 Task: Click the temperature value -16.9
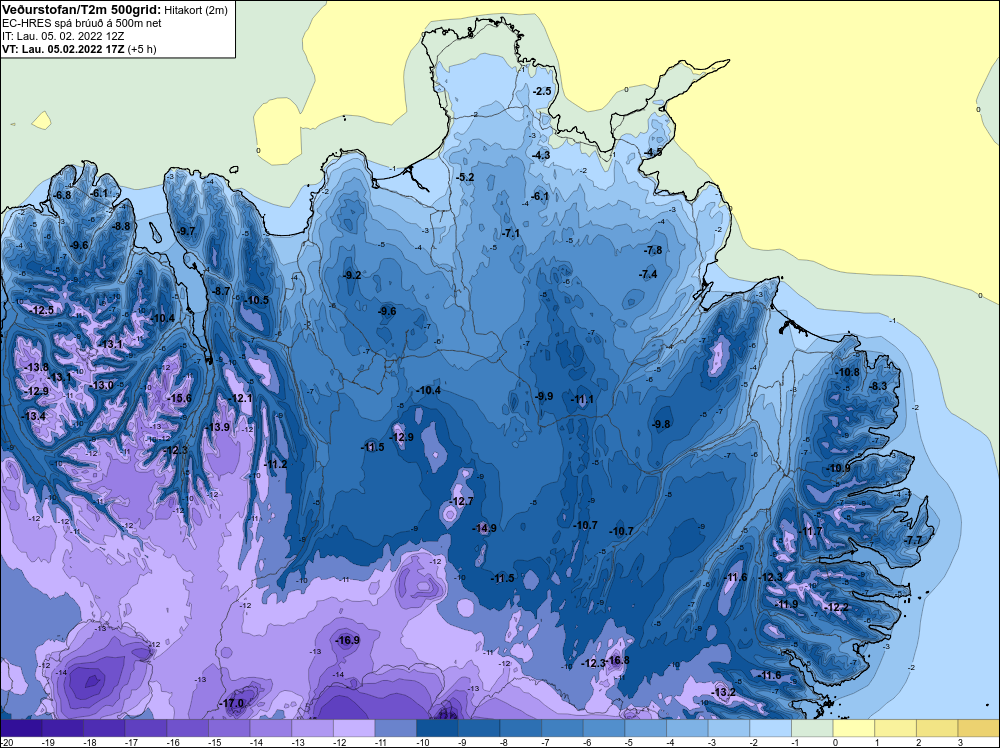click(x=348, y=640)
